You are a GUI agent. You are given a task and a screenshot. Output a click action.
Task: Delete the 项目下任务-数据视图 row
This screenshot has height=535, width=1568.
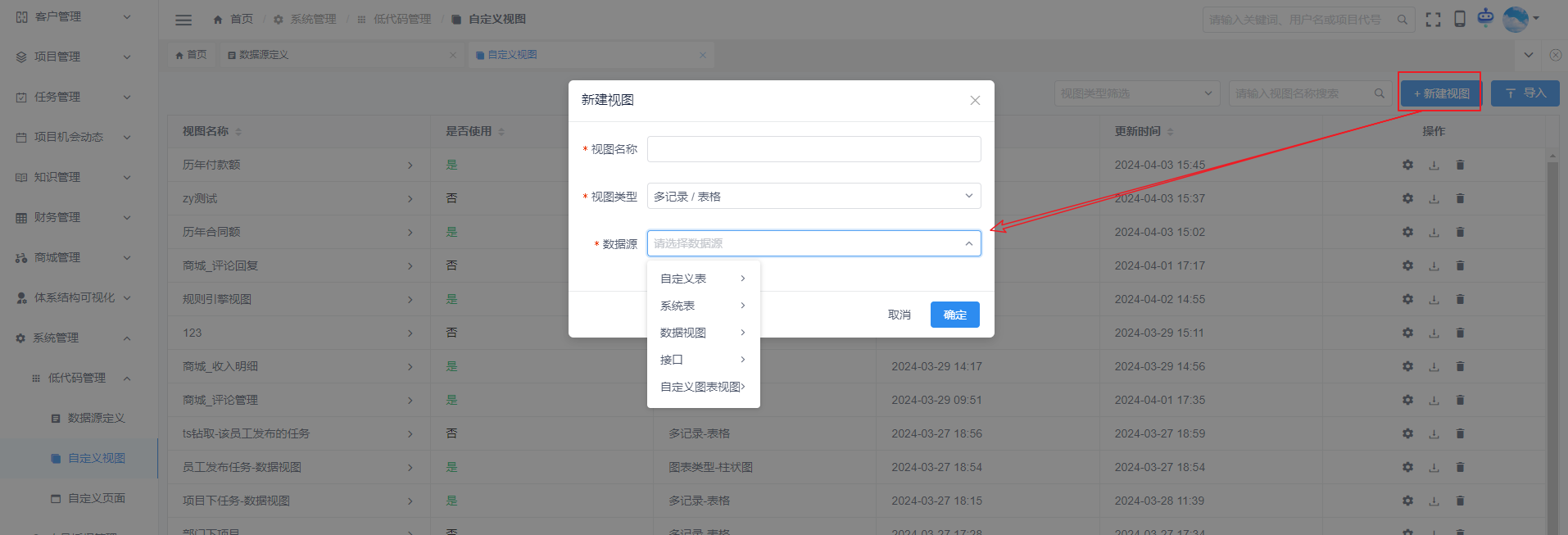click(x=1460, y=501)
